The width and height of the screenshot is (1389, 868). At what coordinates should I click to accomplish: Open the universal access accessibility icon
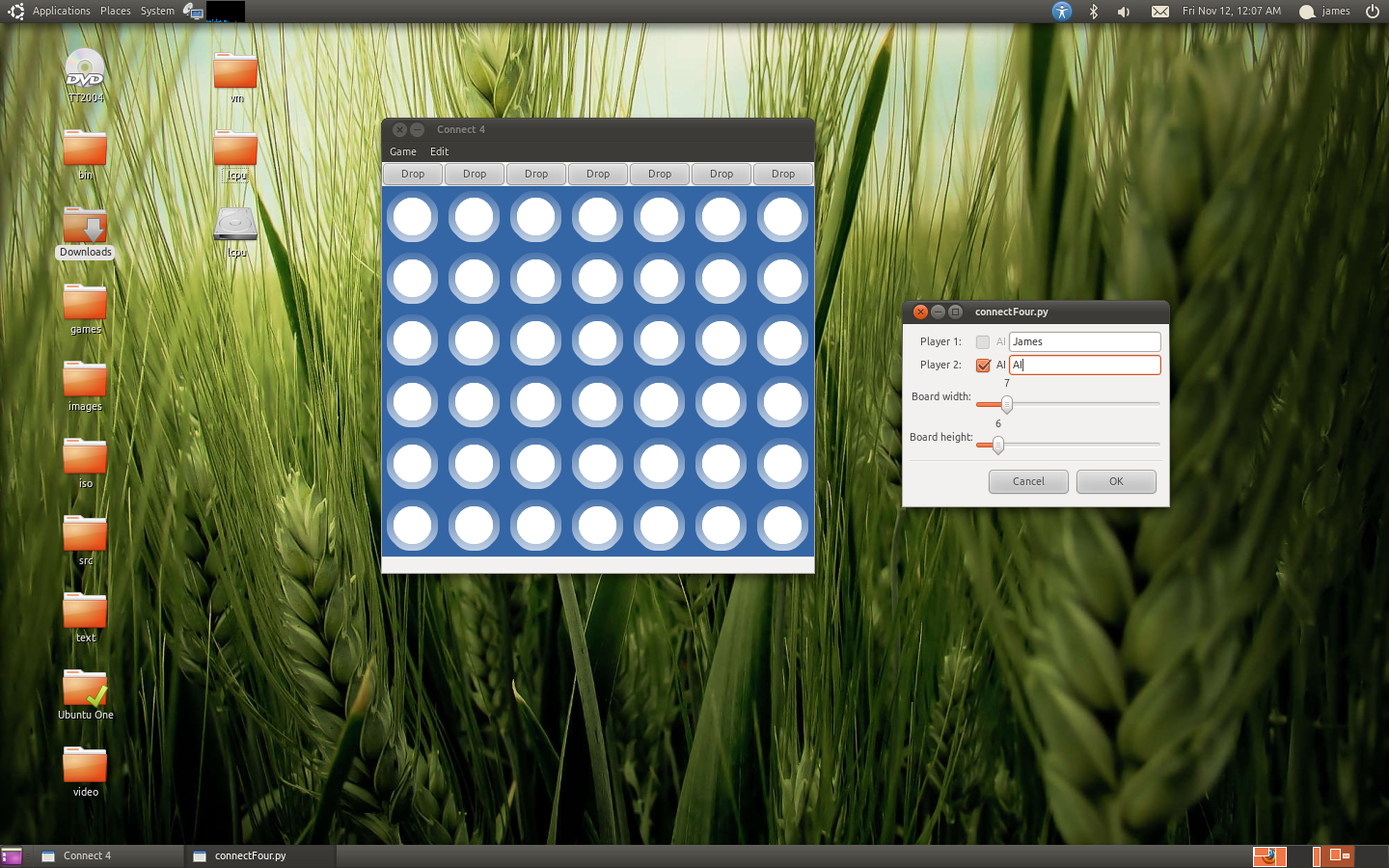[1062, 12]
